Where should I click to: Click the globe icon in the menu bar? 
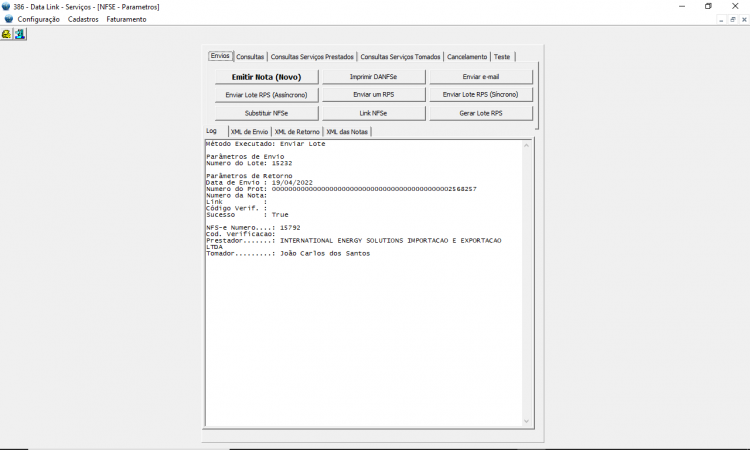[x=9, y=19]
